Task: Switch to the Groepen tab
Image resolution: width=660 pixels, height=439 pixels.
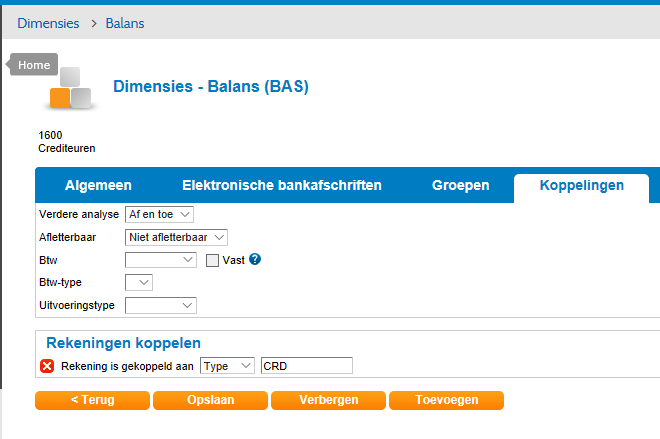Action: click(460, 186)
